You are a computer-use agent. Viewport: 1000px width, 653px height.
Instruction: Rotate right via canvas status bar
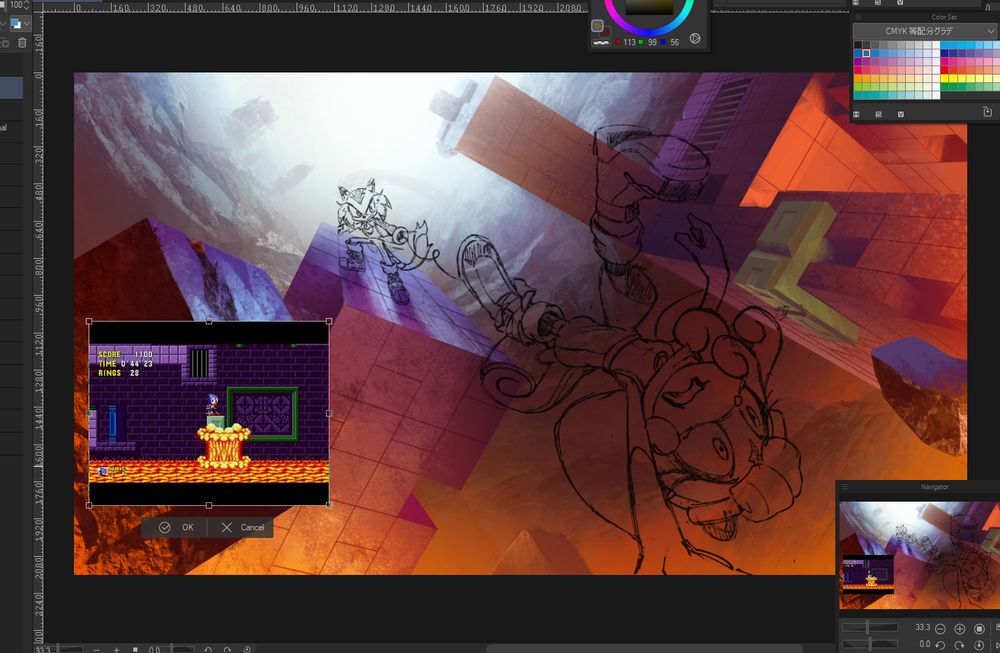[x=228, y=649]
